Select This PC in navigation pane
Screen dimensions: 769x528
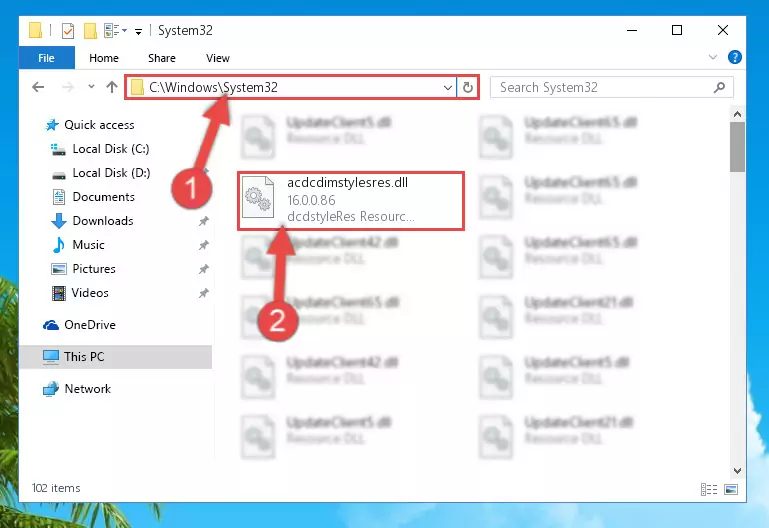[x=84, y=357]
